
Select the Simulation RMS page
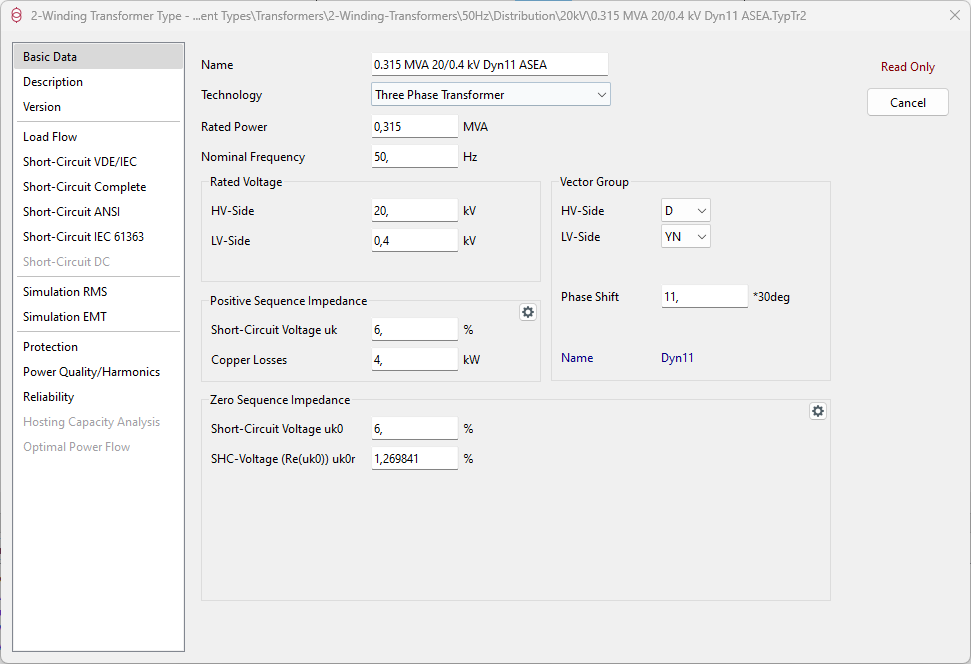click(65, 292)
